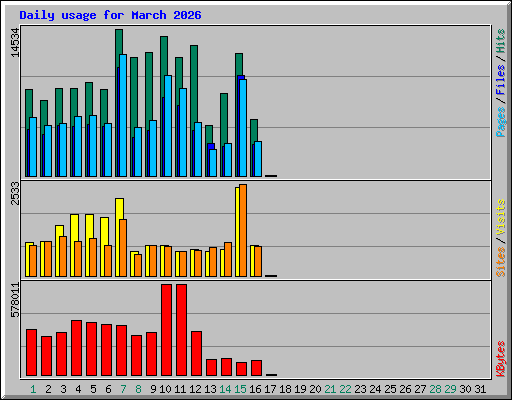Select day 6 on the date axis

pyautogui.click(x=108, y=389)
